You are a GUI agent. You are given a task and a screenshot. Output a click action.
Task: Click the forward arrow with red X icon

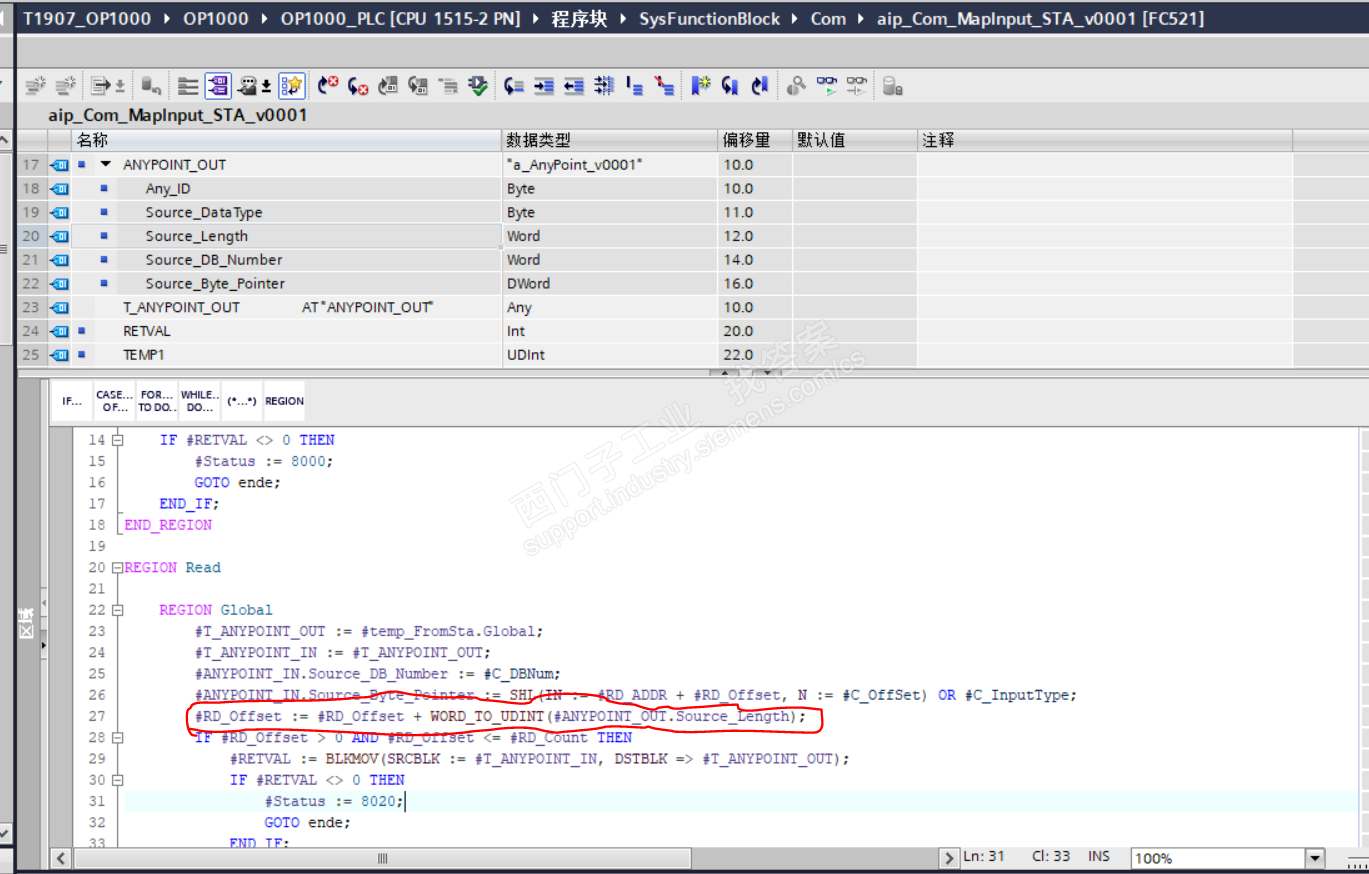point(328,86)
